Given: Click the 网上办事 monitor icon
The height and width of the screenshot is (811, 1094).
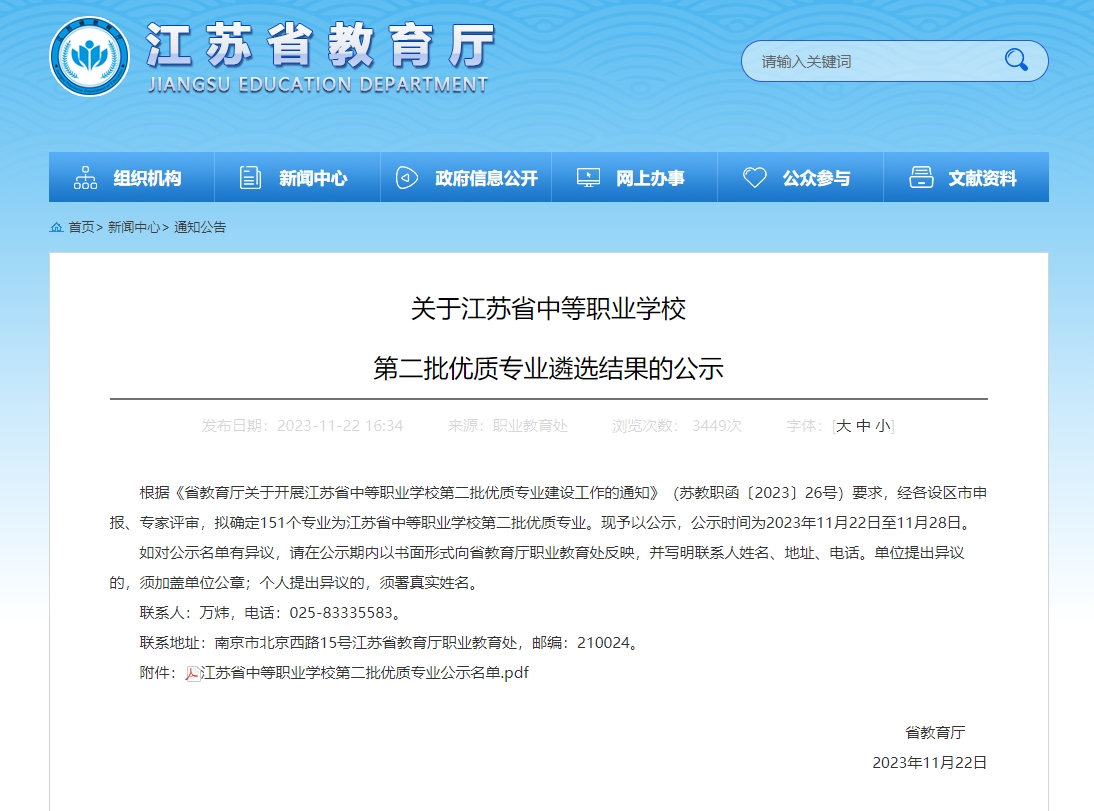Looking at the screenshot, I should tap(588, 178).
